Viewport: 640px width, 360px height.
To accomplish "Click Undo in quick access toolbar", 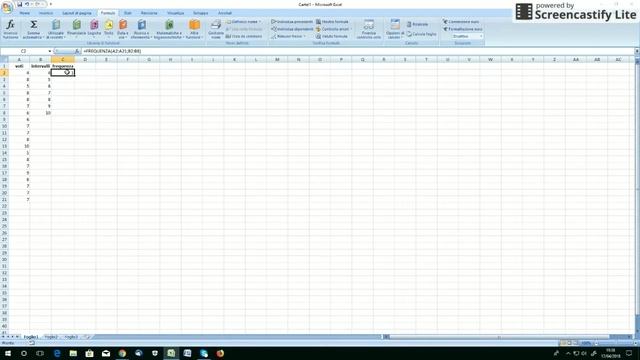I will click(x=27, y=4).
